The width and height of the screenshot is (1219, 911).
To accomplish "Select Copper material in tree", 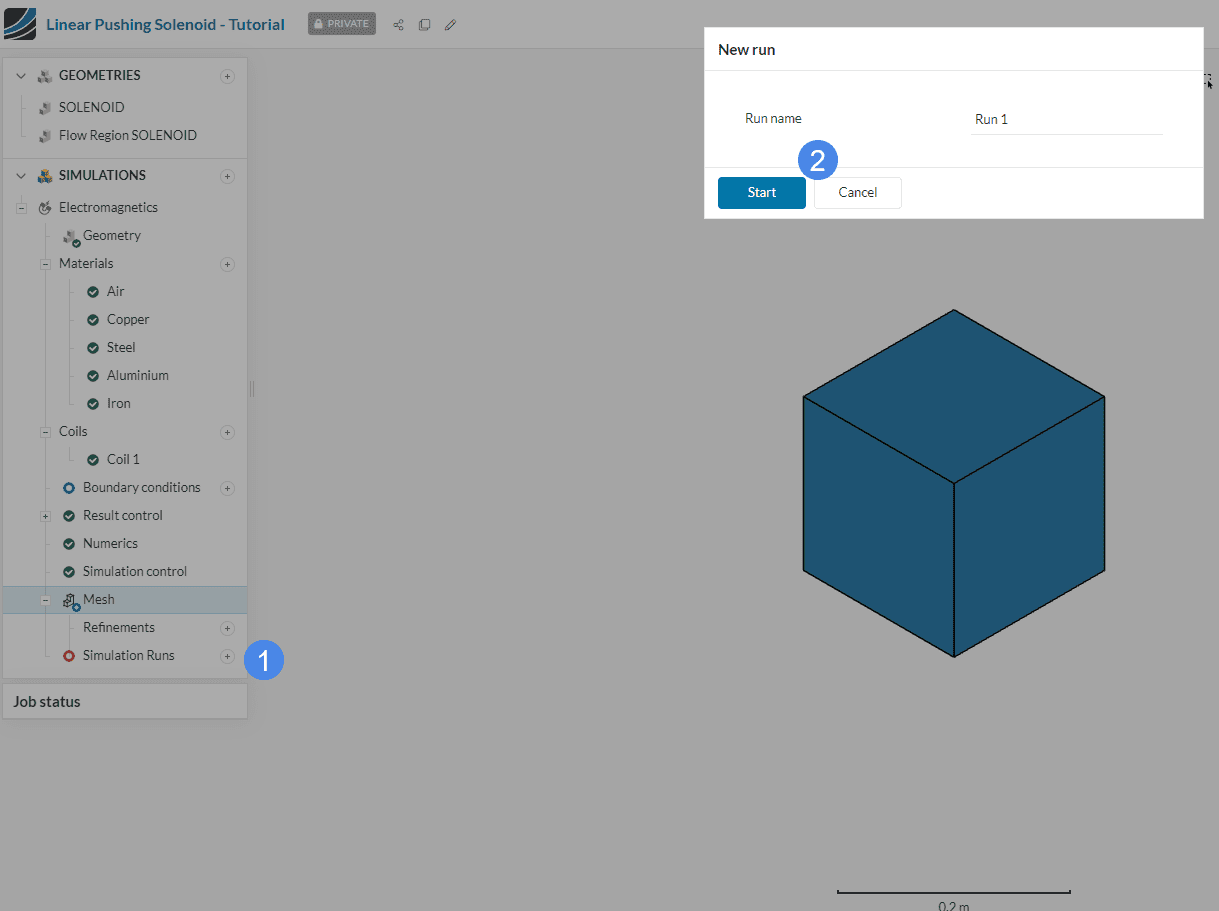I will [x=128, y=320].
